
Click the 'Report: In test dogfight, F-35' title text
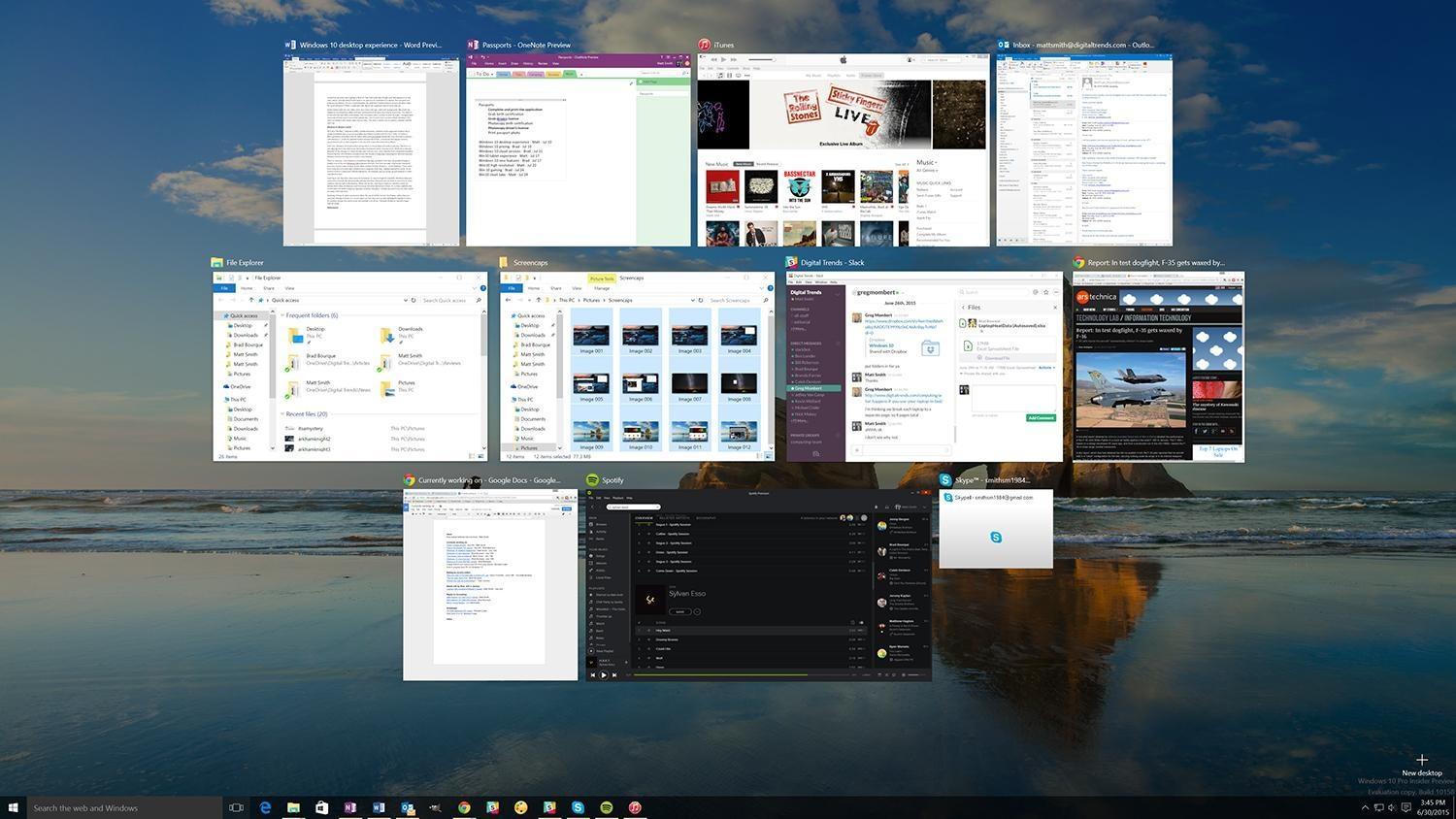[x=1156, y=262]
